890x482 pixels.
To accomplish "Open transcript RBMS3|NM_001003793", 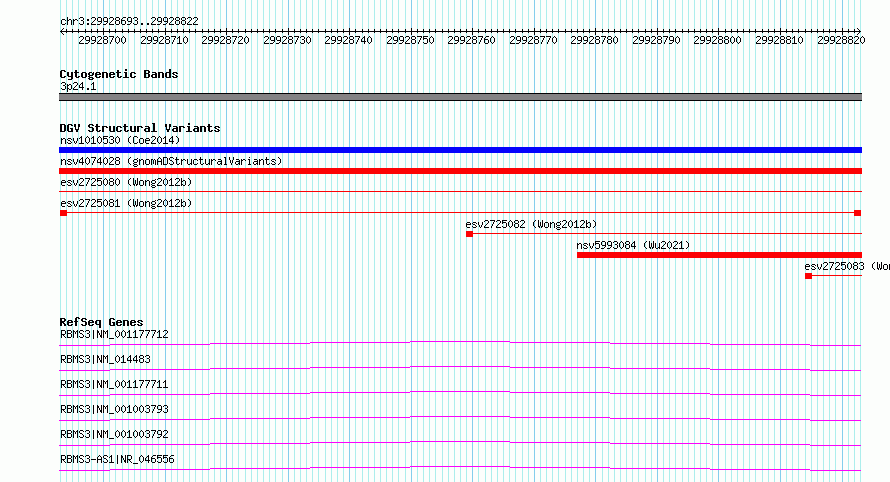I will pyautogui.click(x=114, y=409).
